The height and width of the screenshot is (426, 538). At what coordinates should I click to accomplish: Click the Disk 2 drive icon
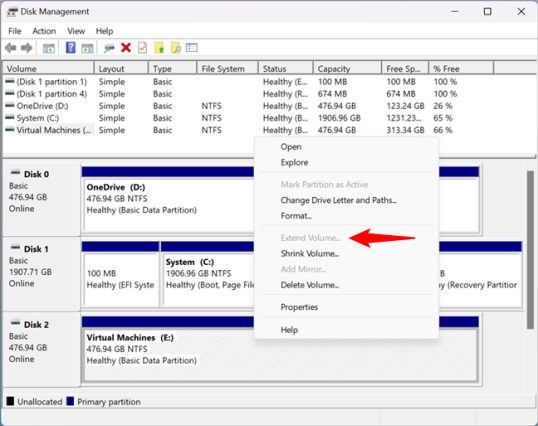coord(15,323)
